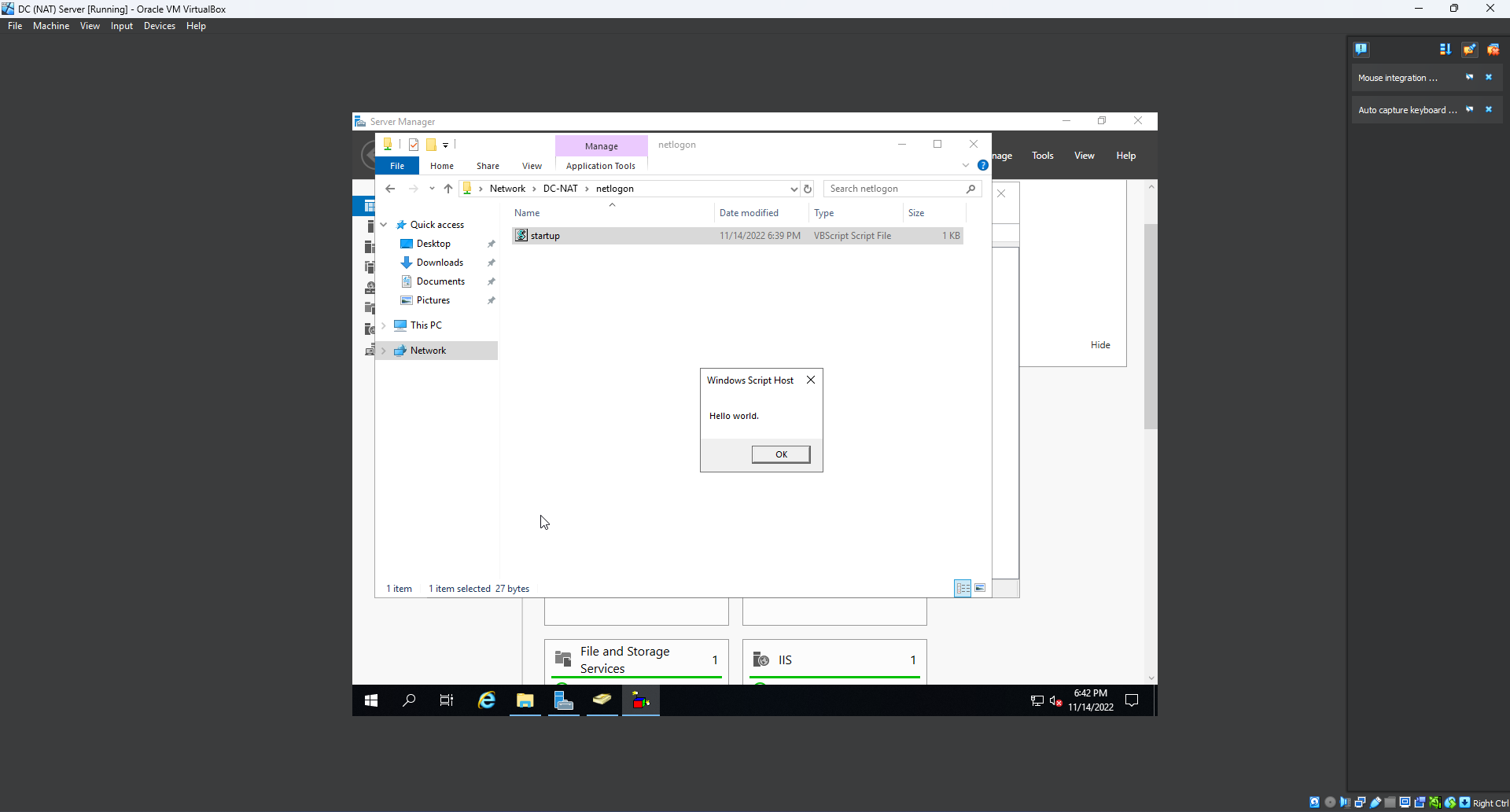Image resolution: width=1510 pixels, height=812 pixels.
Task: Click VirtualBox USB devices status icon
Action: (1376, 803)
